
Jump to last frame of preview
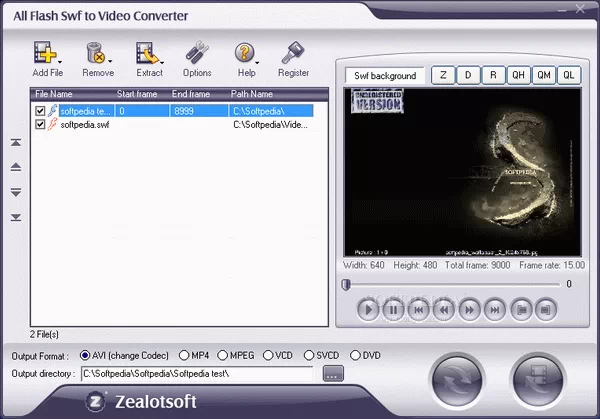pyautogui.click(x=495, y=310)
